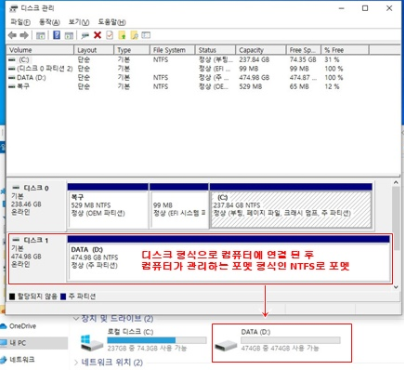
Task: Sort by the Capacity column header
Action: click(261, 50)
